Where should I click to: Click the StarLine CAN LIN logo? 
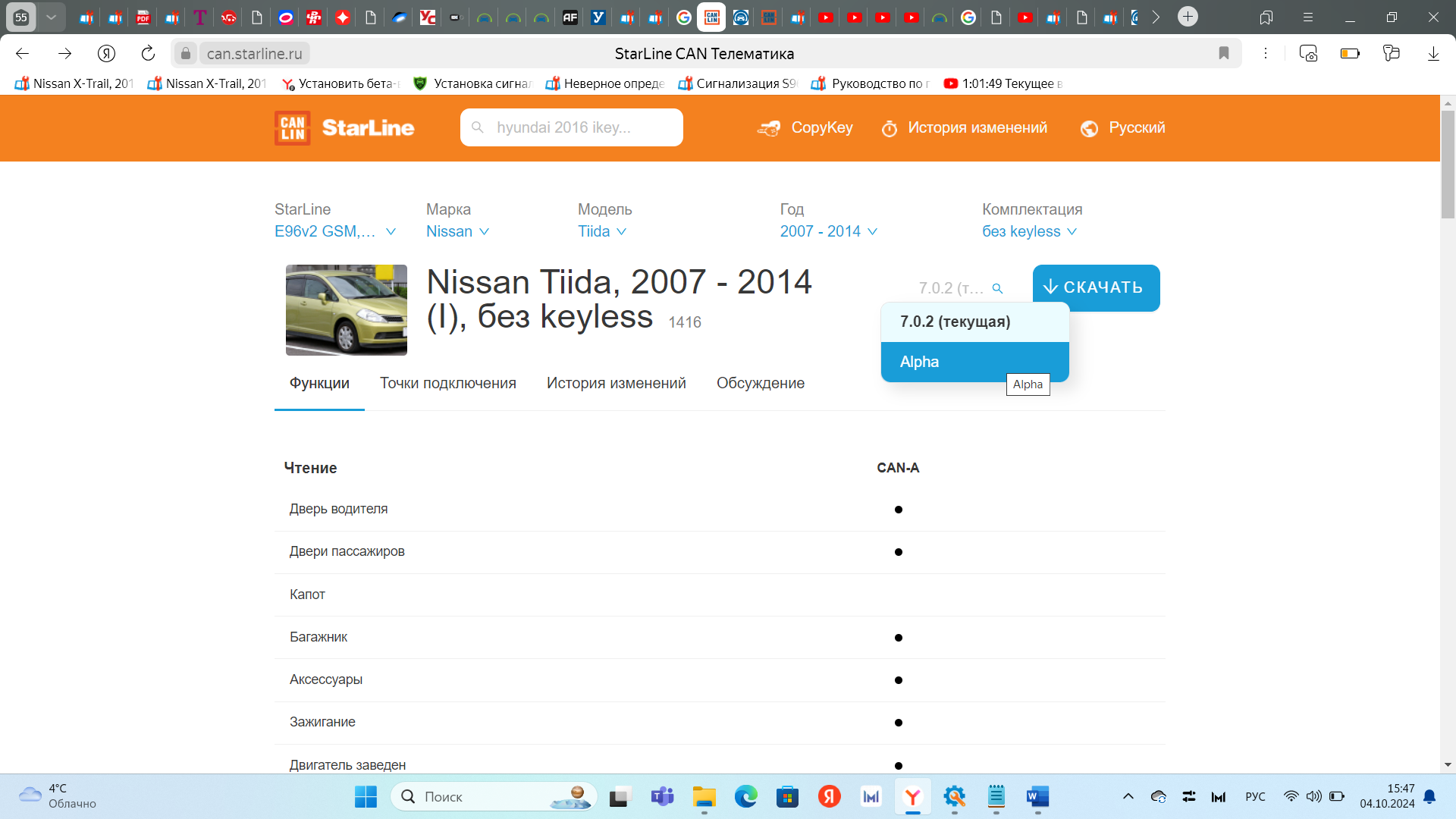point(344,127)
